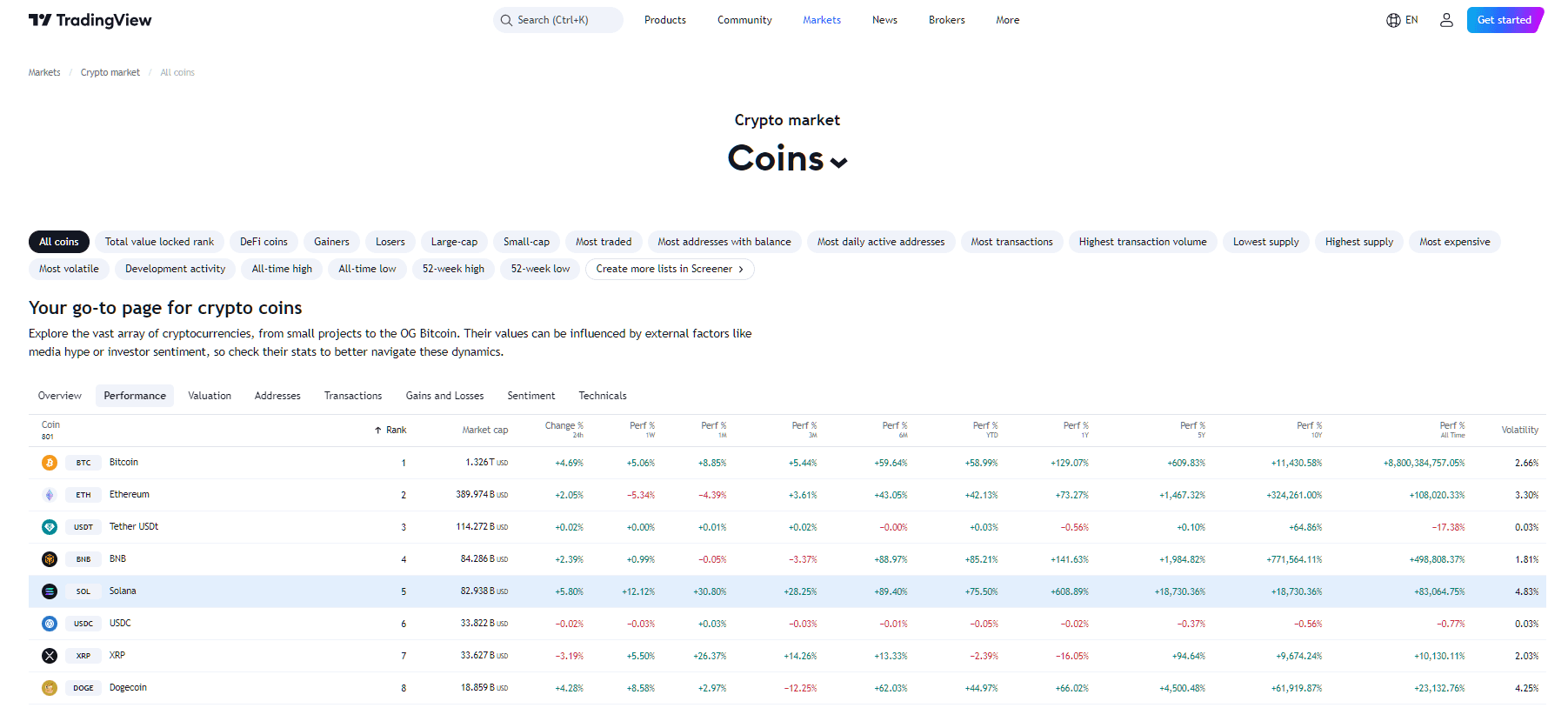Select the All coins filter
This screenshot has height=708, width=1568.
click(x=58, y=242)
